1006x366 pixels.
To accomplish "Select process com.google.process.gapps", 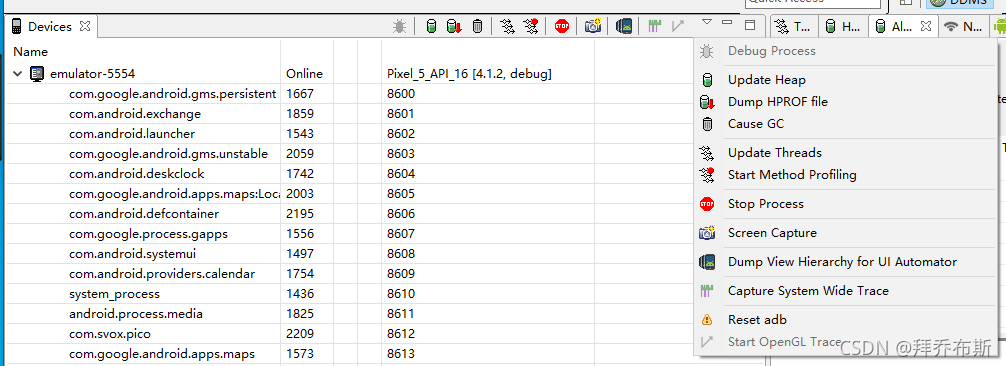I will [148, 233].
